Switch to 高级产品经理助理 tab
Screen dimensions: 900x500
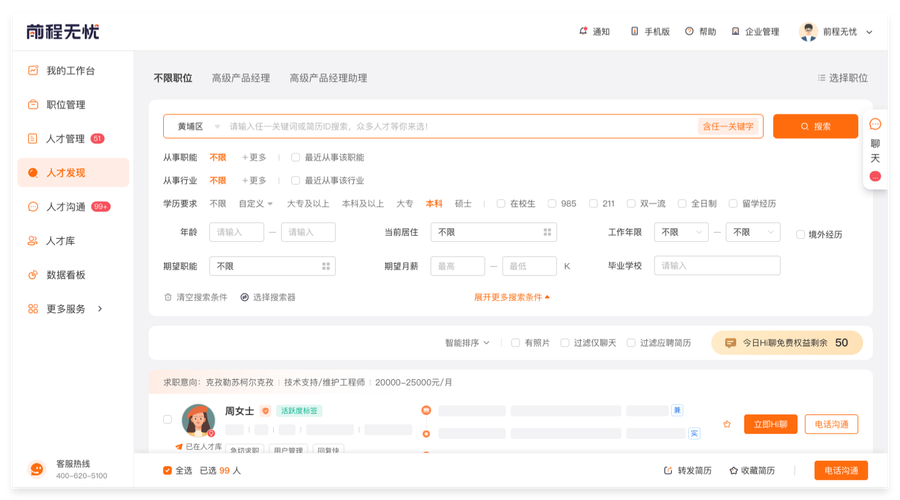[x=328, y=78]
